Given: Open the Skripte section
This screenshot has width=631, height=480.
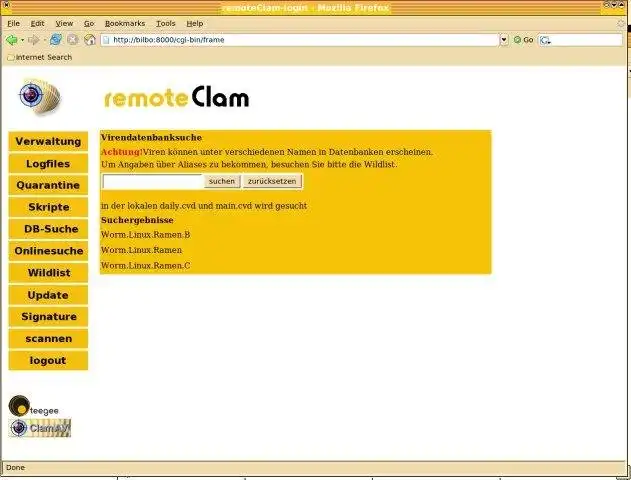Looking at the screenshot, I should click(48, 207).
